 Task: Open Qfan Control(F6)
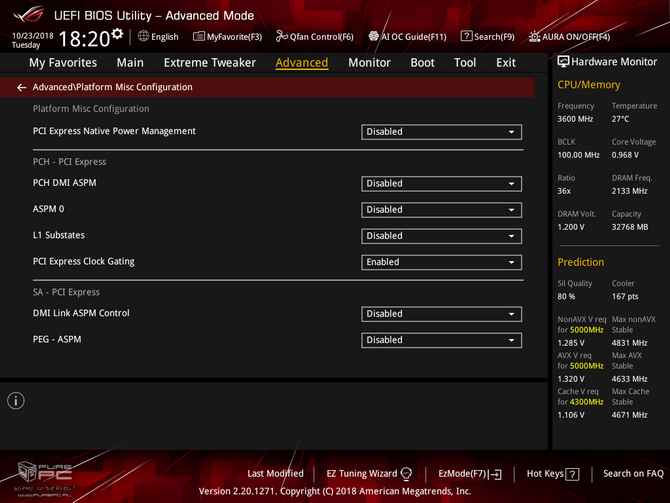[315, 37]
